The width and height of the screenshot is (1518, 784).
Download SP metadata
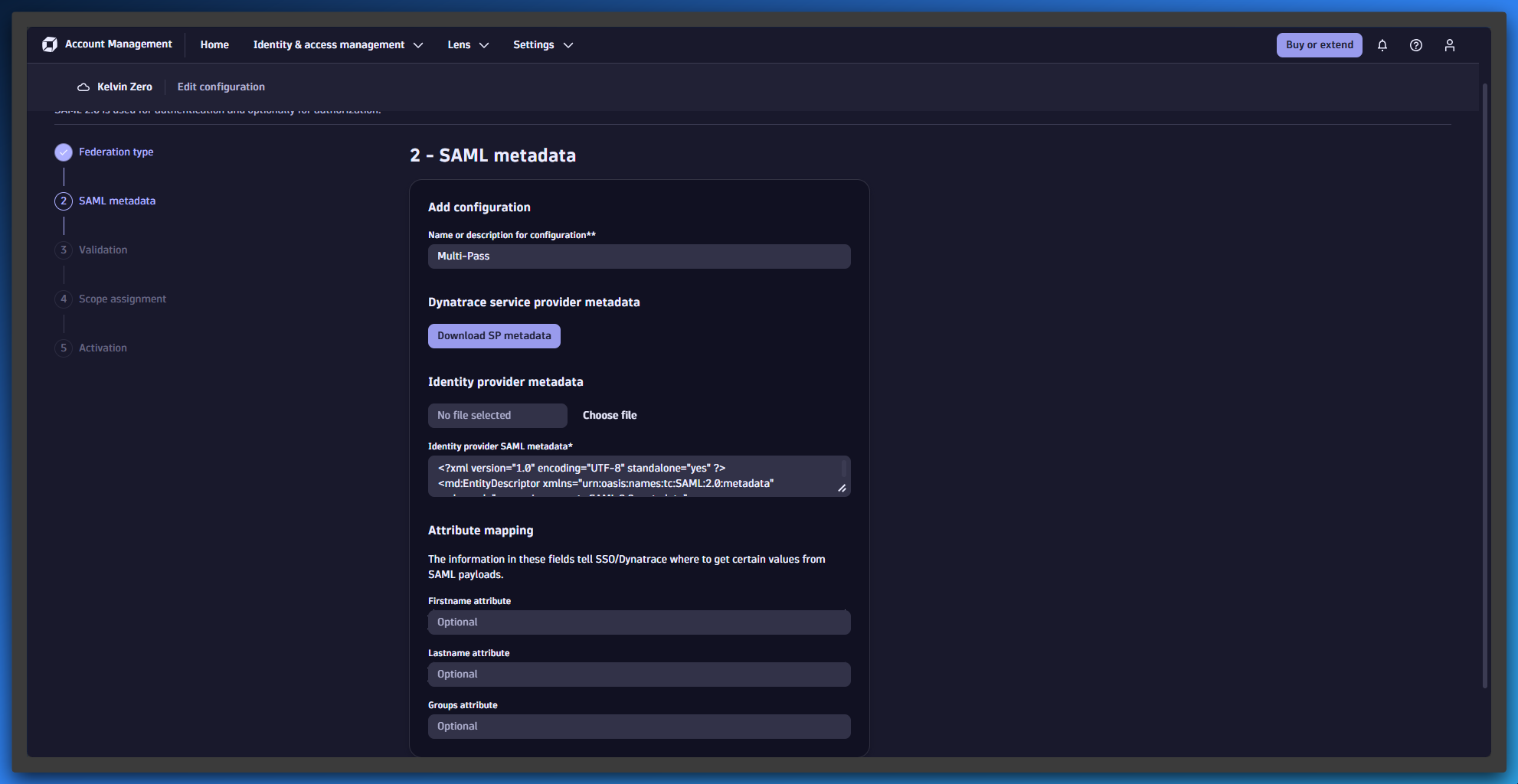pyautogui.click(x=494, y=336)
